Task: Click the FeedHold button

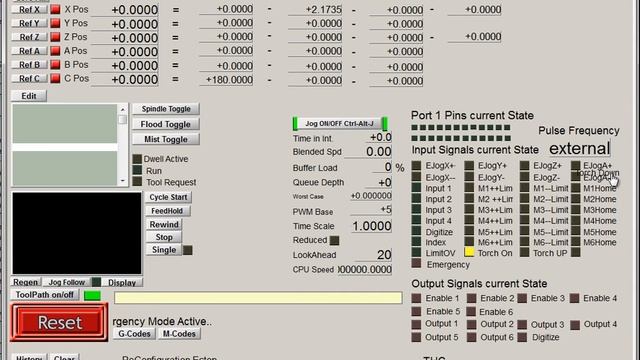Action: click(167, 211)
